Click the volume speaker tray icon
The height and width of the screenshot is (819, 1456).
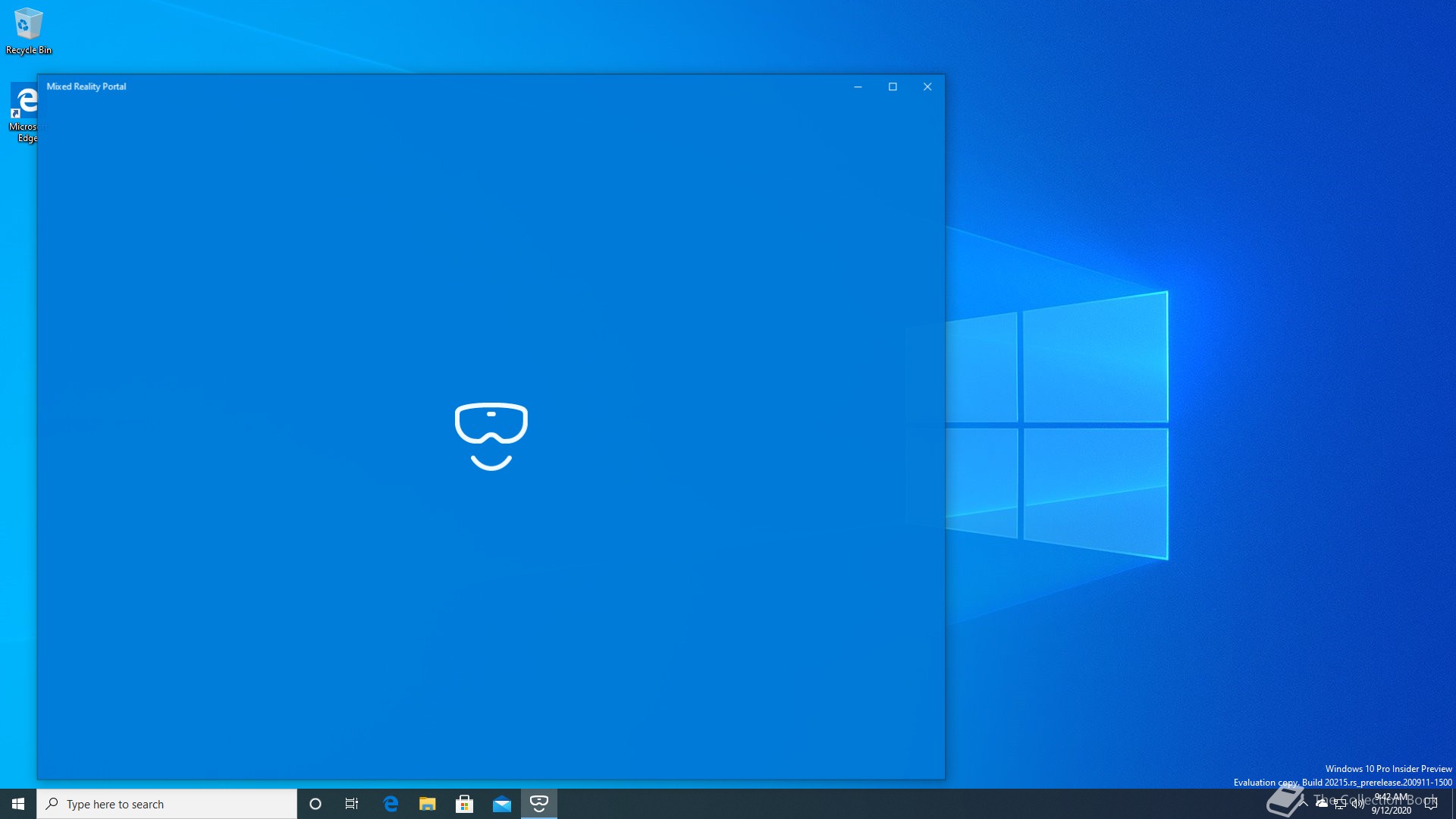[1357, 804]
